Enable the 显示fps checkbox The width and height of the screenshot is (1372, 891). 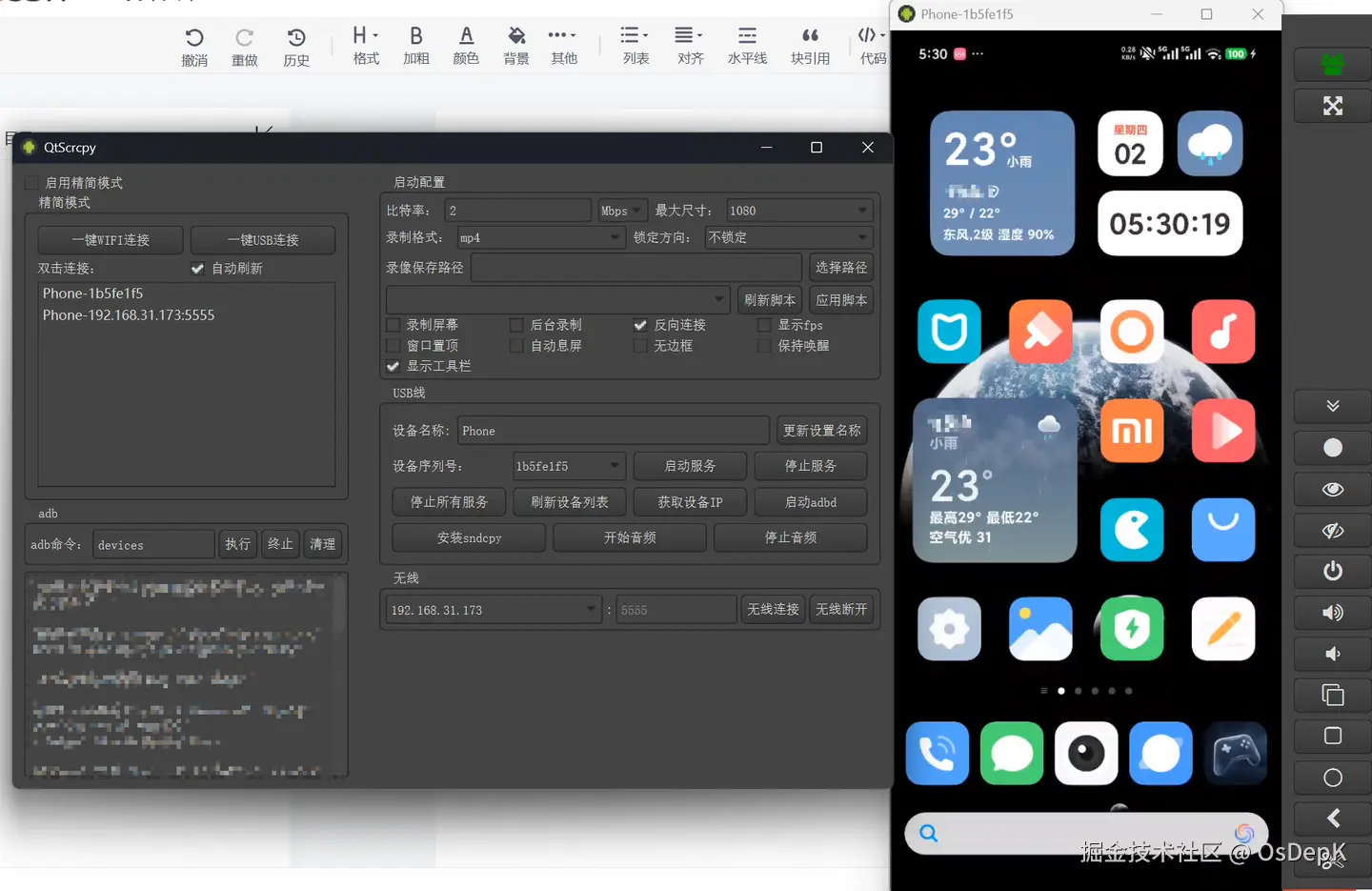764,325
